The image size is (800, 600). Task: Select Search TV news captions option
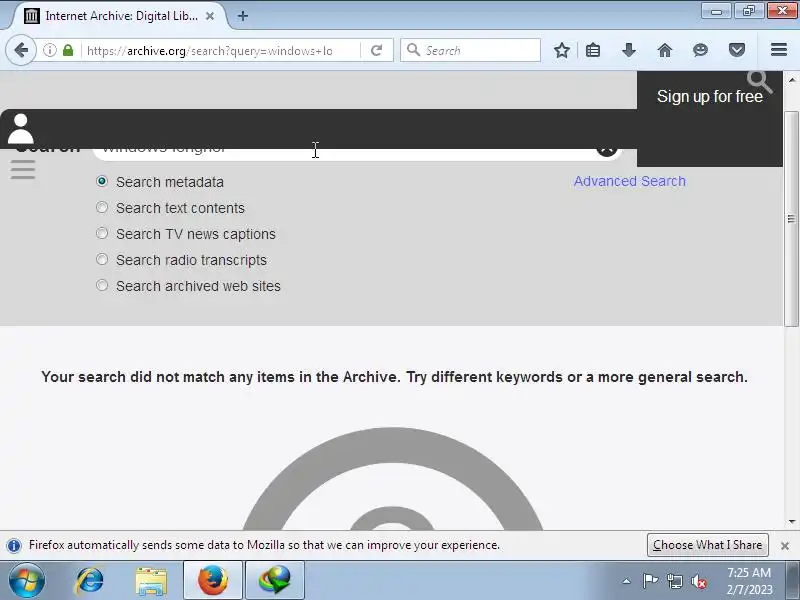102,233
